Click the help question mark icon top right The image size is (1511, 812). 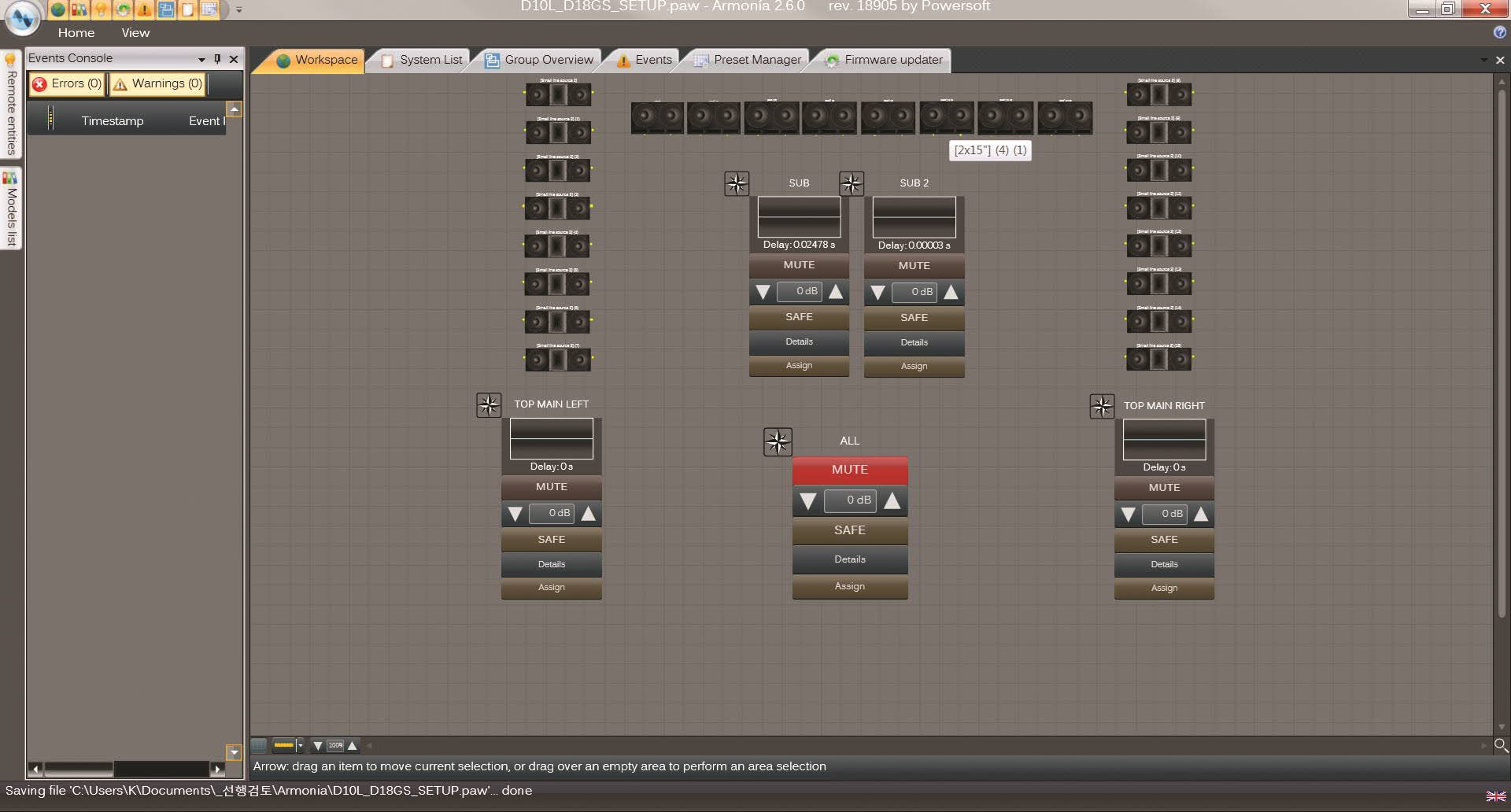pyautogui.click(x=1499, y=32)
